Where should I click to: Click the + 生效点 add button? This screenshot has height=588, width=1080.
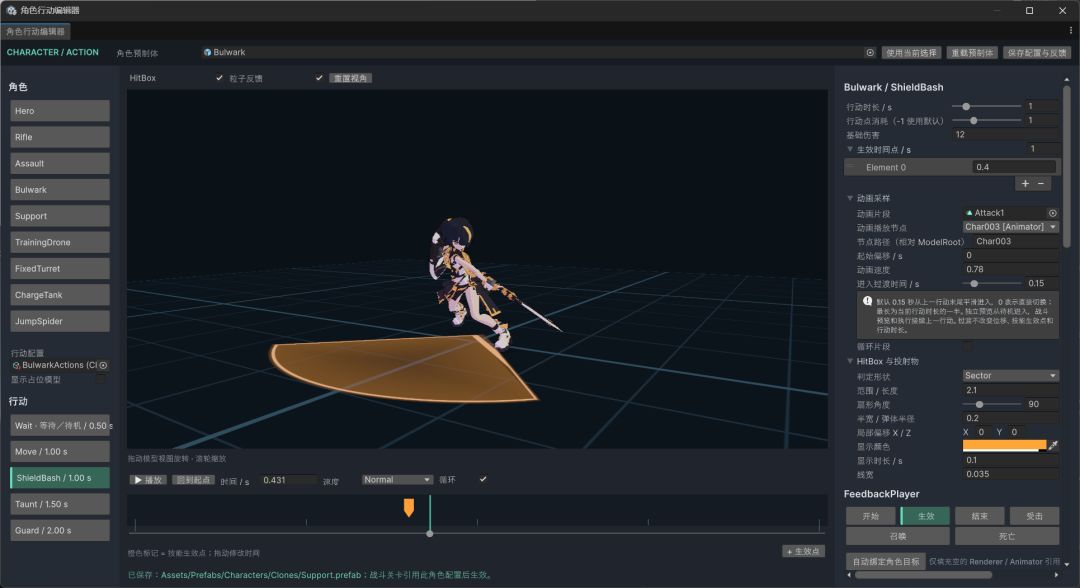click(x=804, y=552)
